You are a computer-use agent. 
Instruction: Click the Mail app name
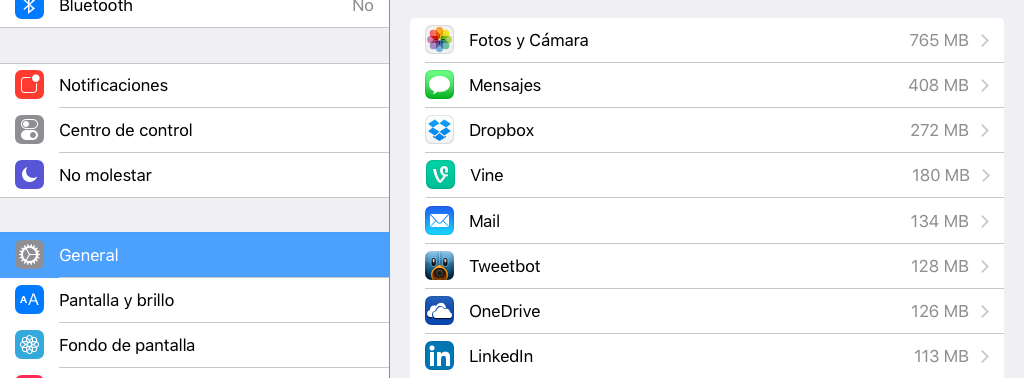click(485, 221)
